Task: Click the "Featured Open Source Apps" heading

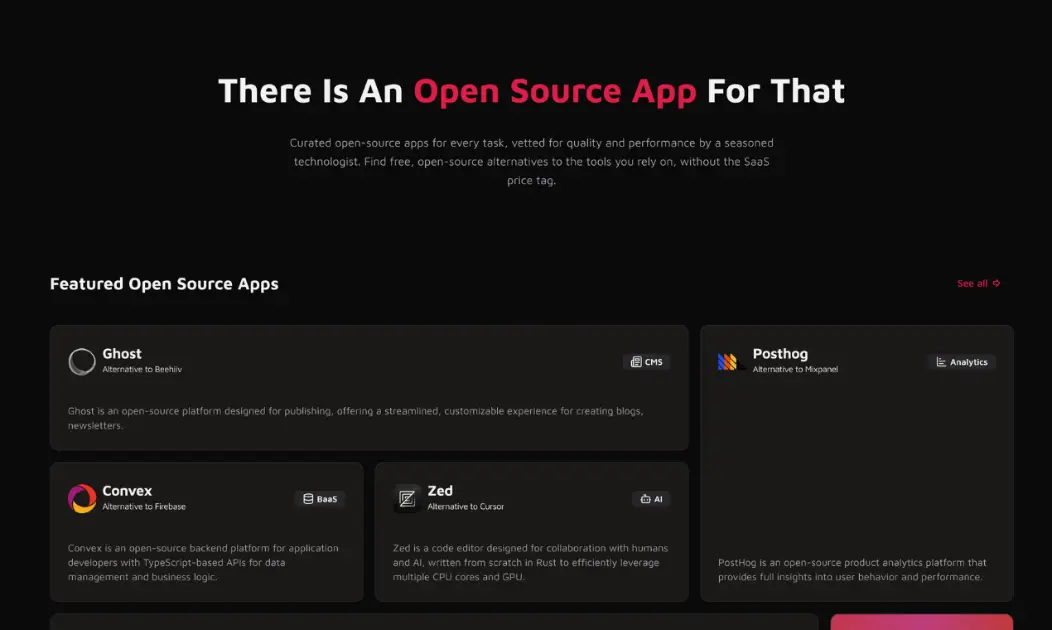Action: point(164,283)
